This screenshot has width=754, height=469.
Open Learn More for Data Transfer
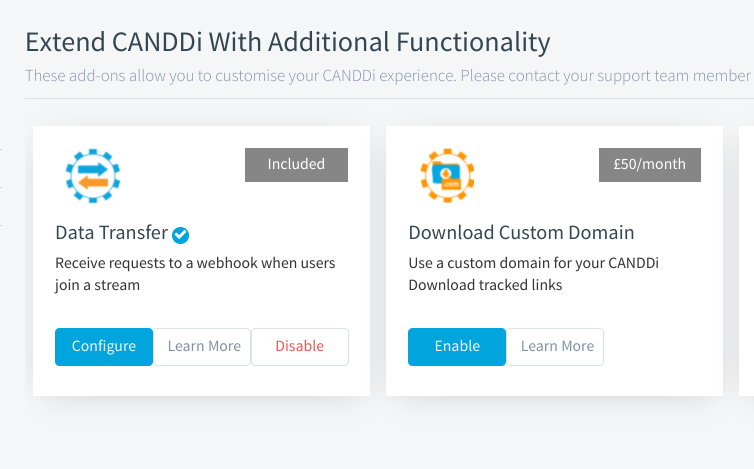pyautogui.click(x=202, y=347)
